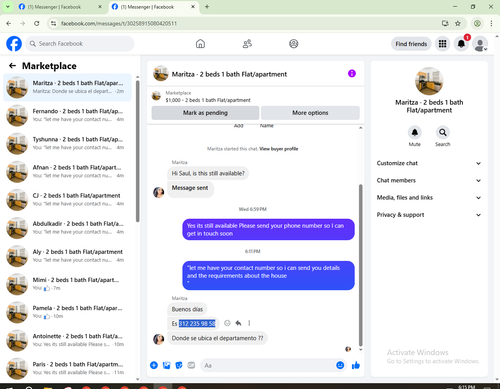This screenshot has height=389, width=500.
Task: Click the "Buenos dias" message bubble
Action: (187, 309)
